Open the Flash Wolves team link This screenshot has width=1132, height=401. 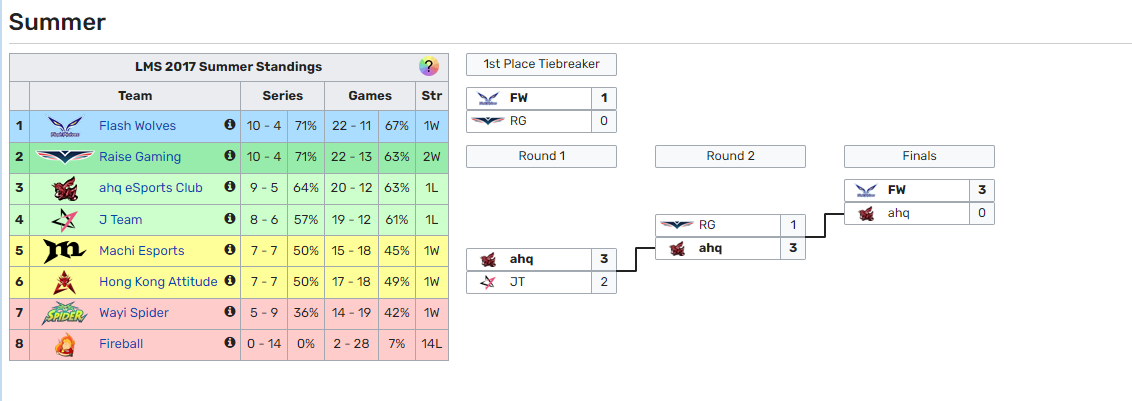(137, 126)
